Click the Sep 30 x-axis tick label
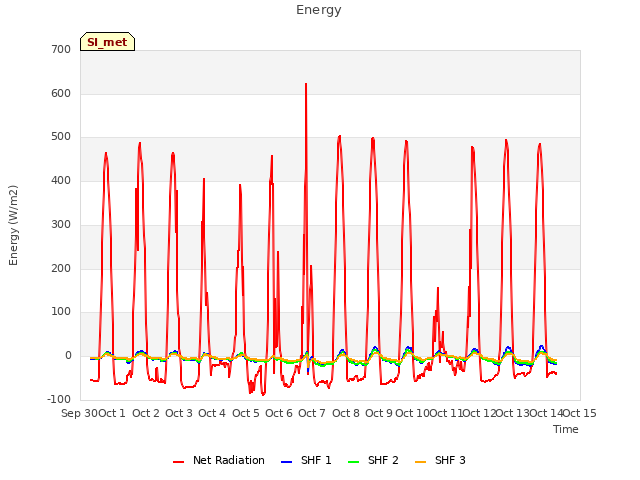This screenshot has height=480, width=640. (x=80, y=413)
